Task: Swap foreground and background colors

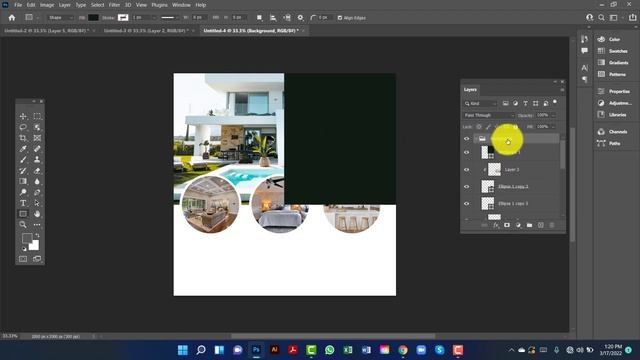Action: pyautogui.click(x=37, y=236)
